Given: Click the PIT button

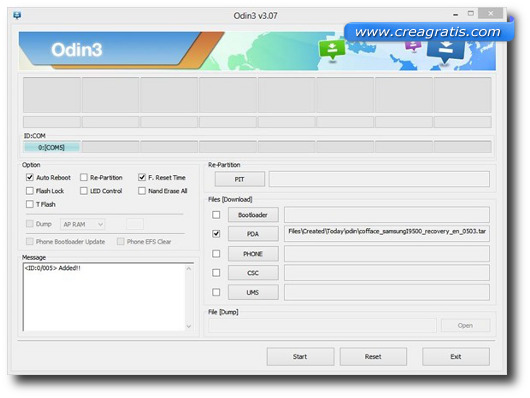Looking at the screenshot, I should pyautogui.click(x=240, y=179).
